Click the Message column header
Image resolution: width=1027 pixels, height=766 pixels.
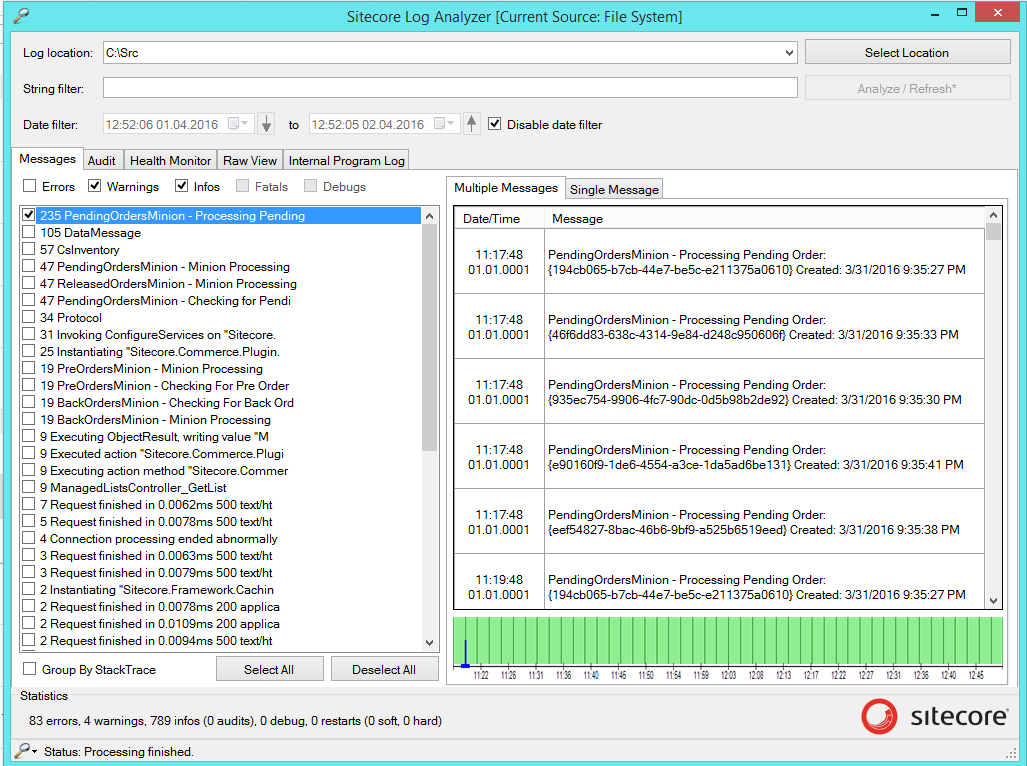[x=764, y=218]
